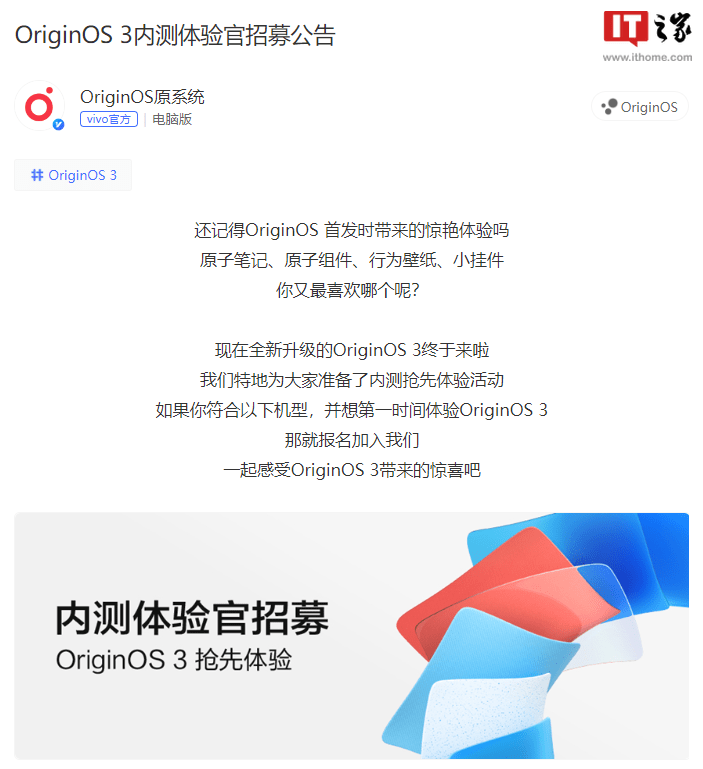Open the # OriginOS 3 topic tag
Image resolution: width=703 pixels, height=769 pixels.
coord(73,175)
